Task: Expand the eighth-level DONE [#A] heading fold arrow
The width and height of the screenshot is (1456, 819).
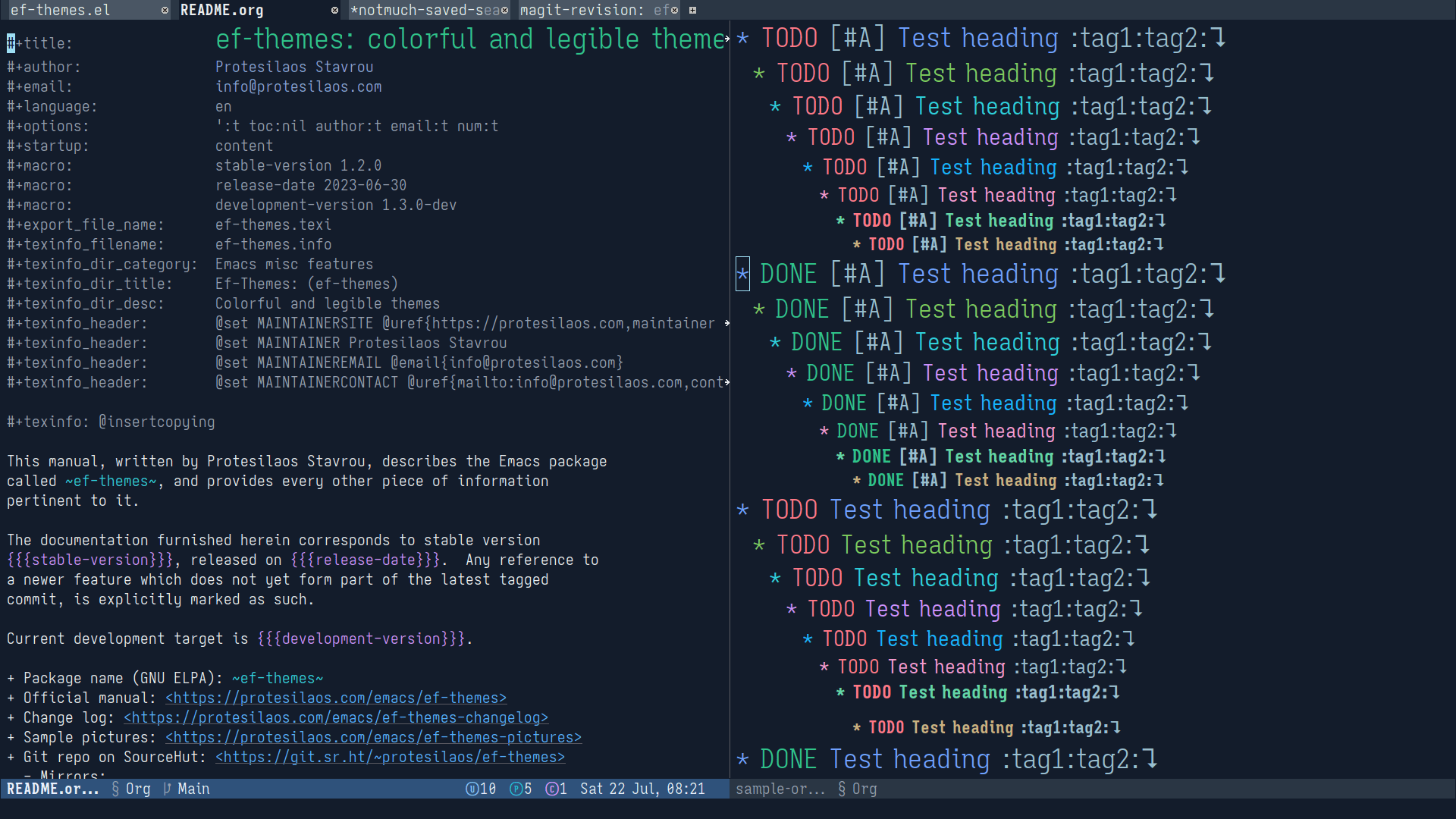Action: pos(1159,480)
